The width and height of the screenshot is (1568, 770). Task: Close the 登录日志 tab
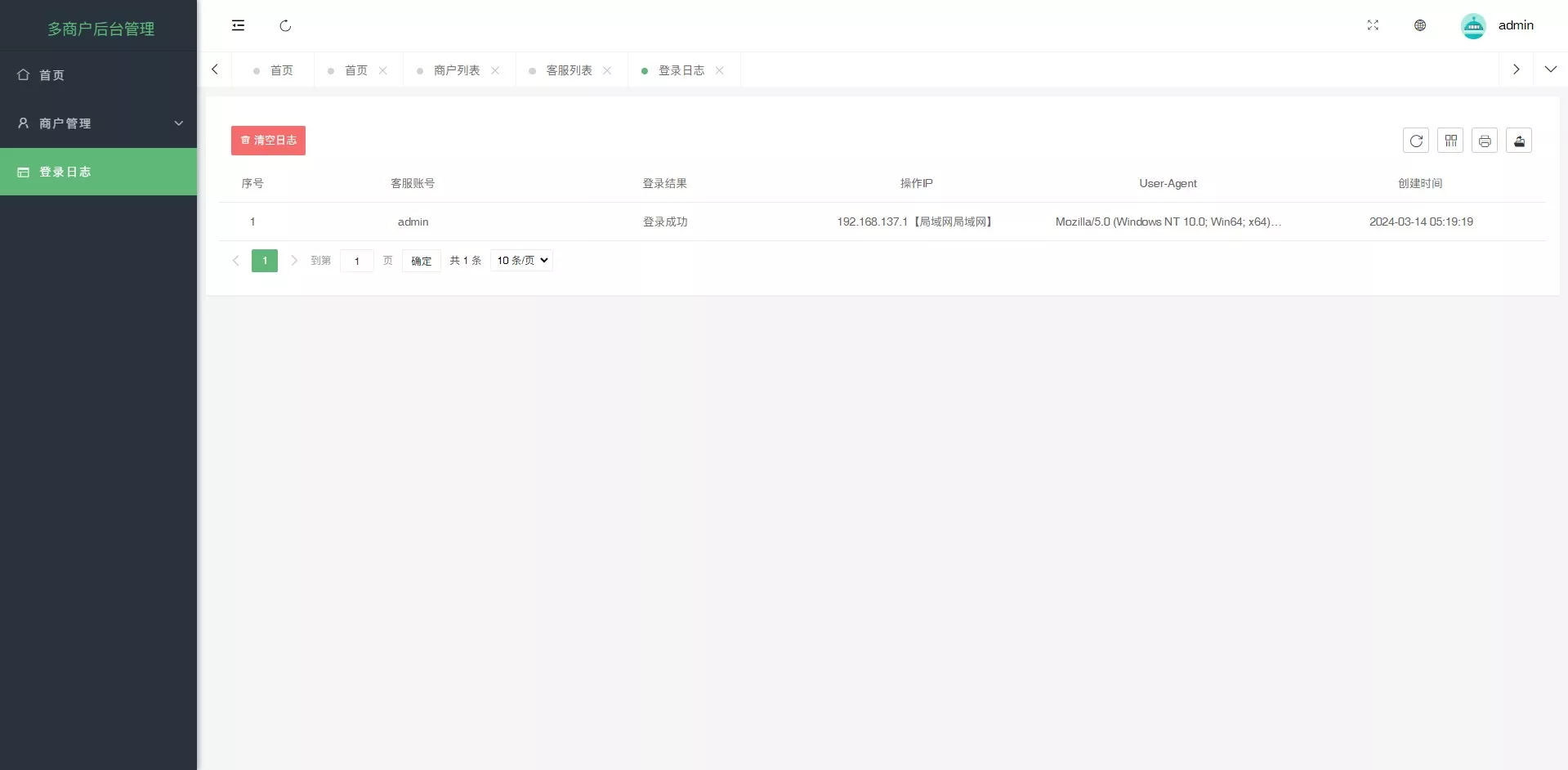[x=719, y=71]
